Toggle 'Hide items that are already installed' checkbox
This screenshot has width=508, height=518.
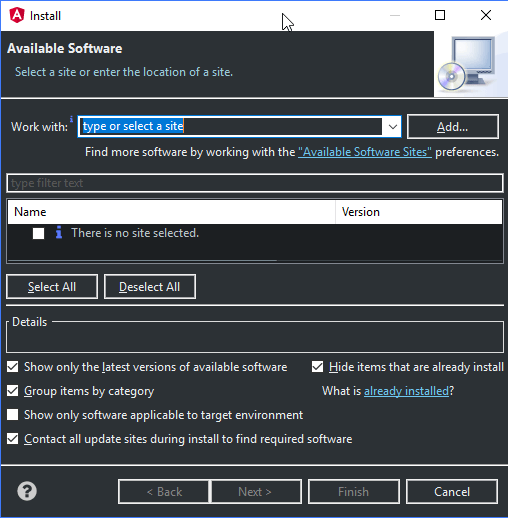click(317, 367)
